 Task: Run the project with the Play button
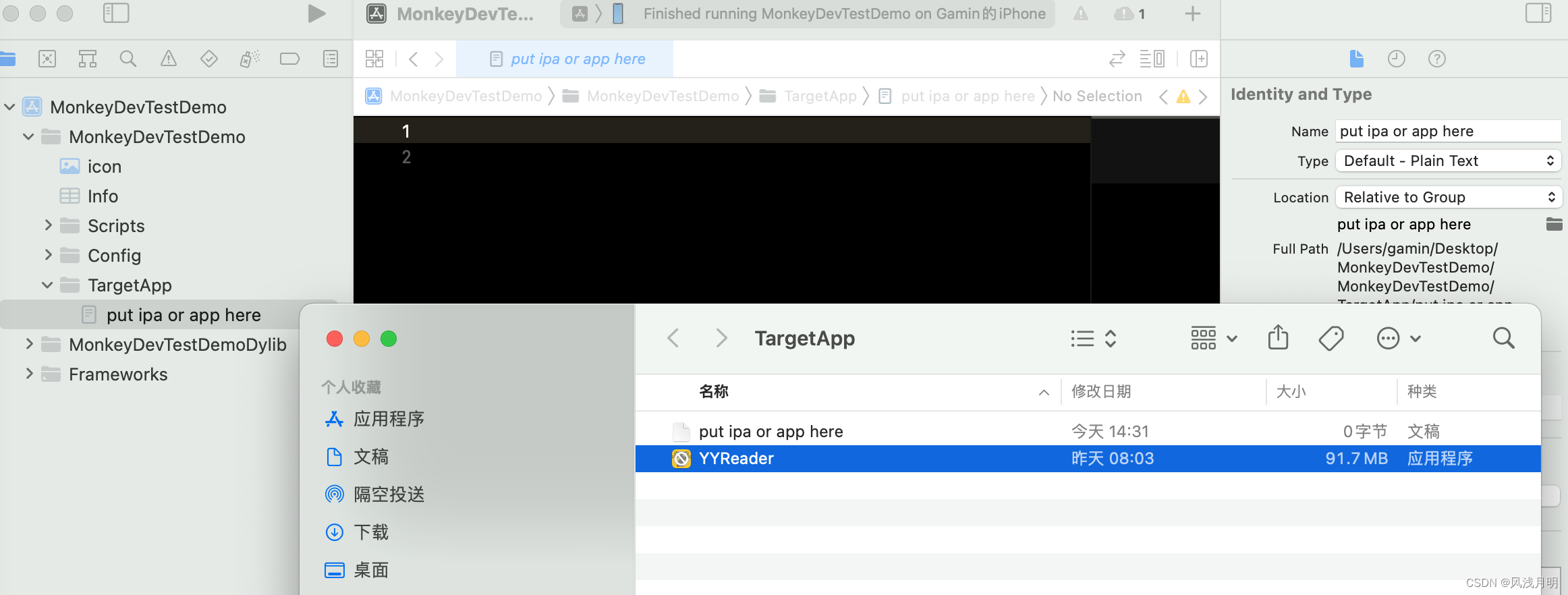(316, 13)
